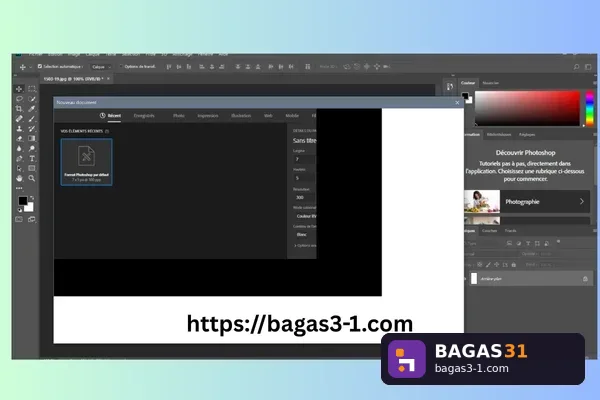600x400 pixels.
Task: Open the Tracés panel tab
Action: 510,231
